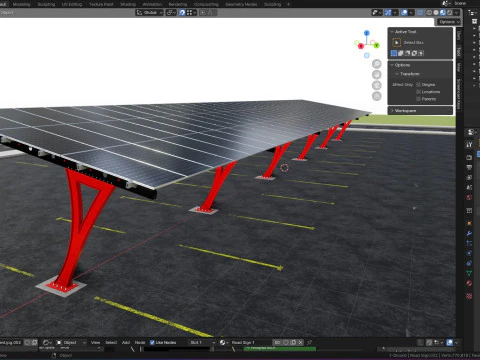Open the viewport object visibility dropdown
The image size is (480, 360).
click(377, 13)
